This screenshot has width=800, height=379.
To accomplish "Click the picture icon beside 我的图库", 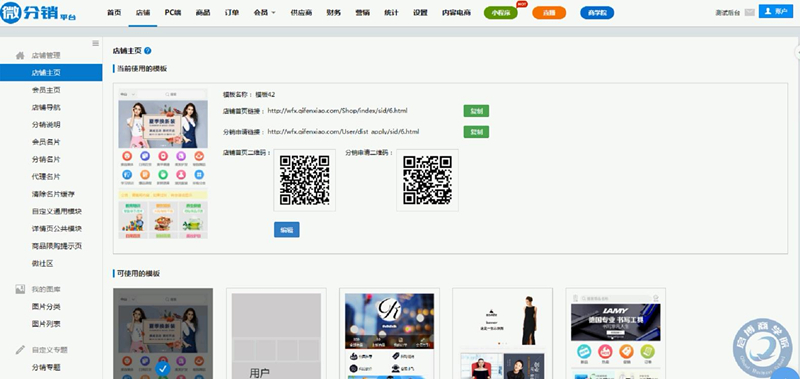I will point(20,289).
